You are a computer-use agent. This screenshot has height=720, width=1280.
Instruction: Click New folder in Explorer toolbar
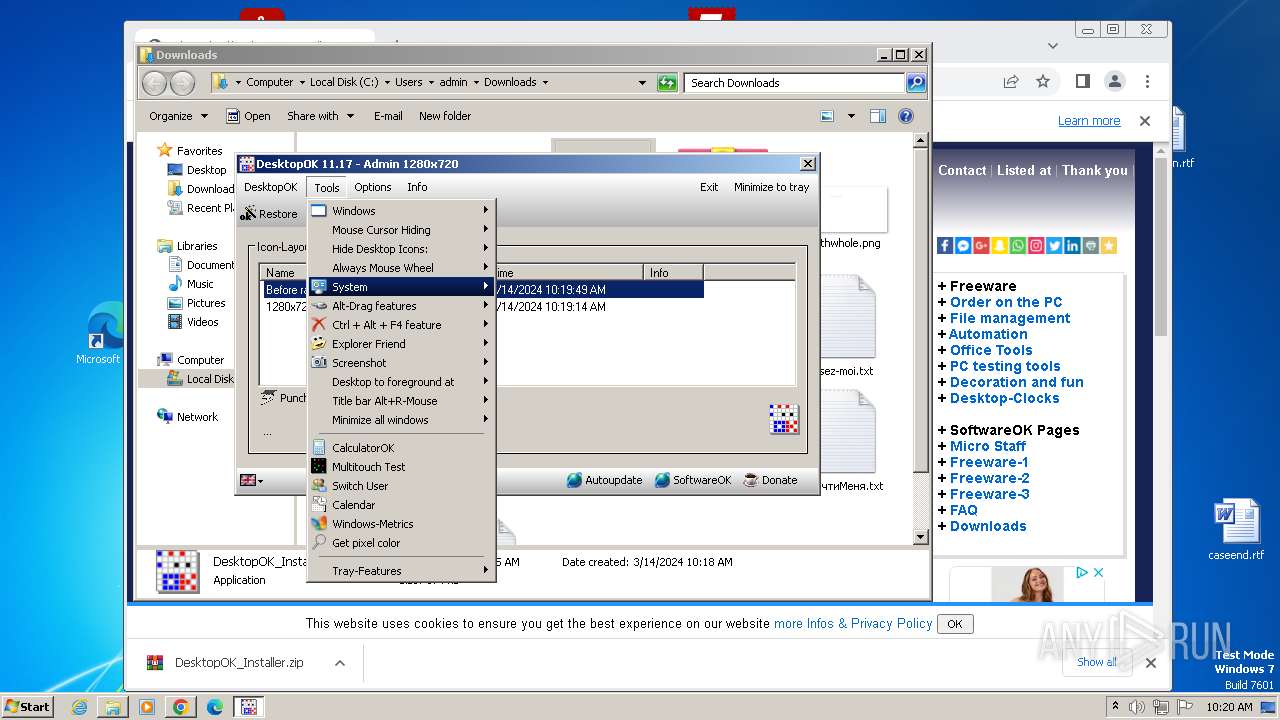445,116
